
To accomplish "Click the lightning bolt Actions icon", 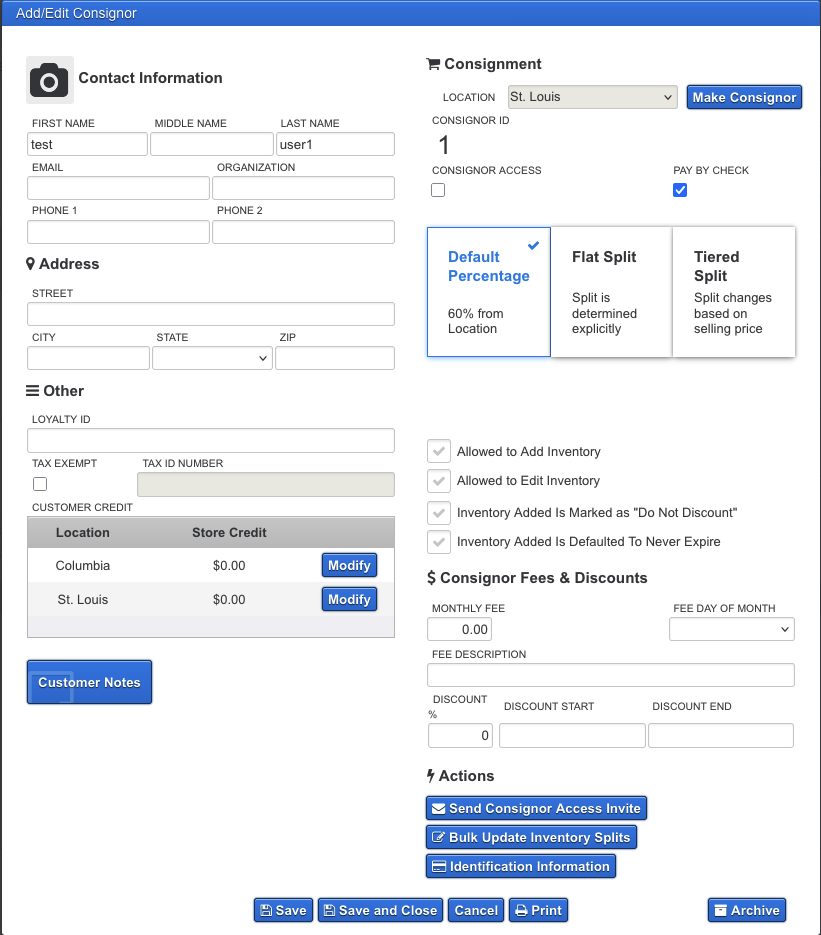I will tap(430, 775).
